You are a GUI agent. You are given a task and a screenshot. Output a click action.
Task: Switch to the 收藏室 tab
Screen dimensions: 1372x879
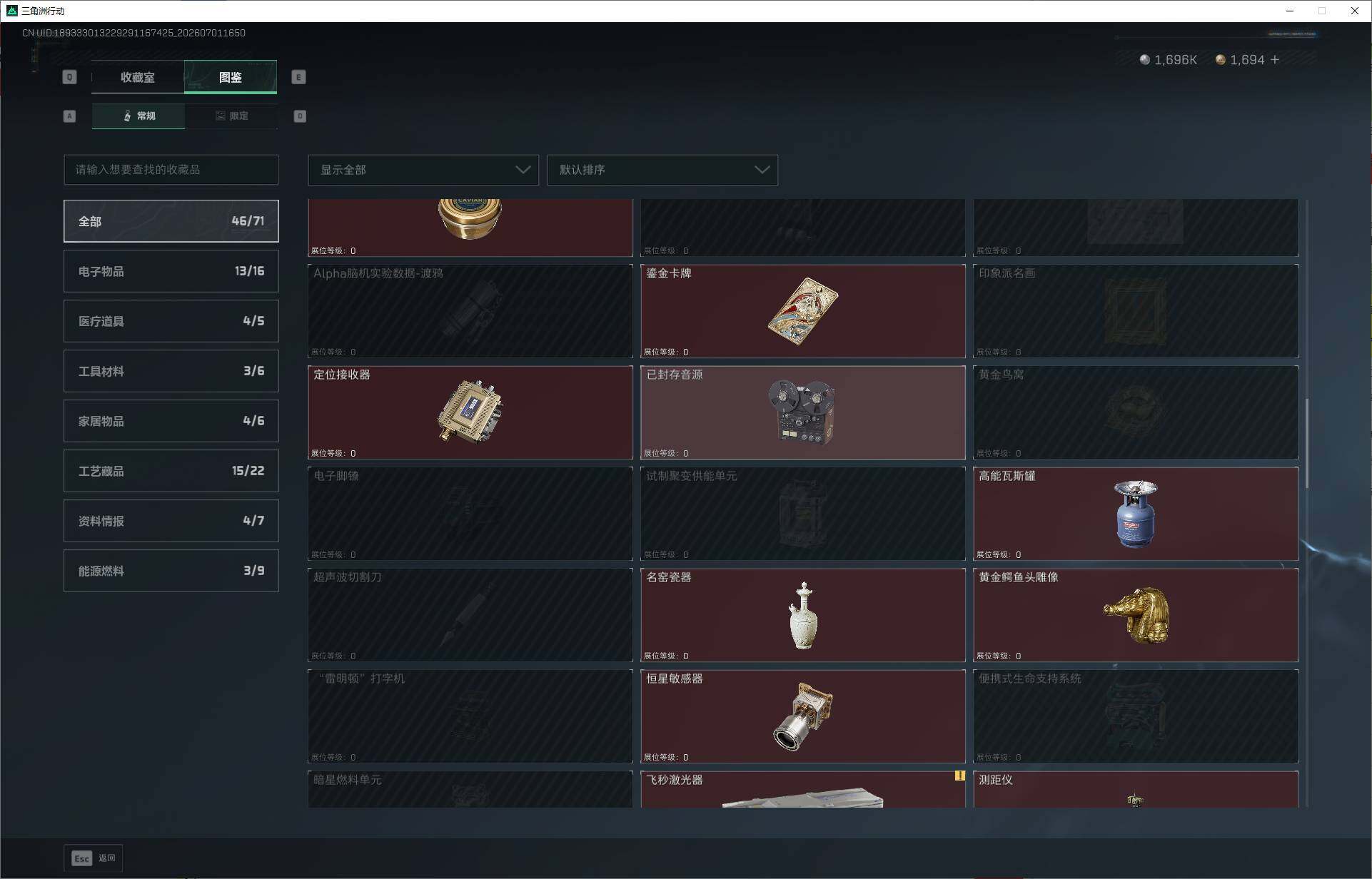click(138, 77)
